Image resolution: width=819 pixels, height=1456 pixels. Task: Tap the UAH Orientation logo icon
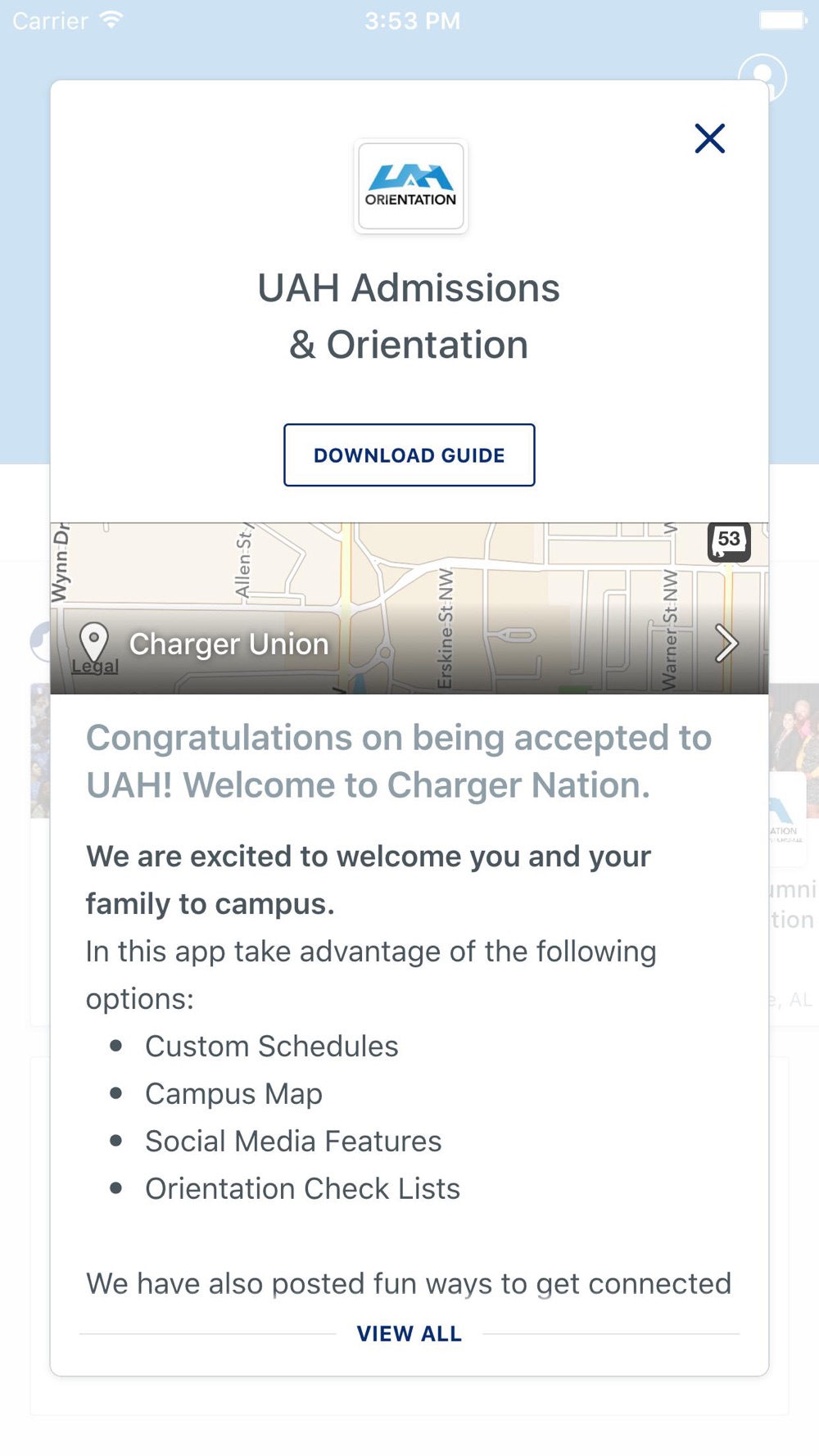coord(410,187)
